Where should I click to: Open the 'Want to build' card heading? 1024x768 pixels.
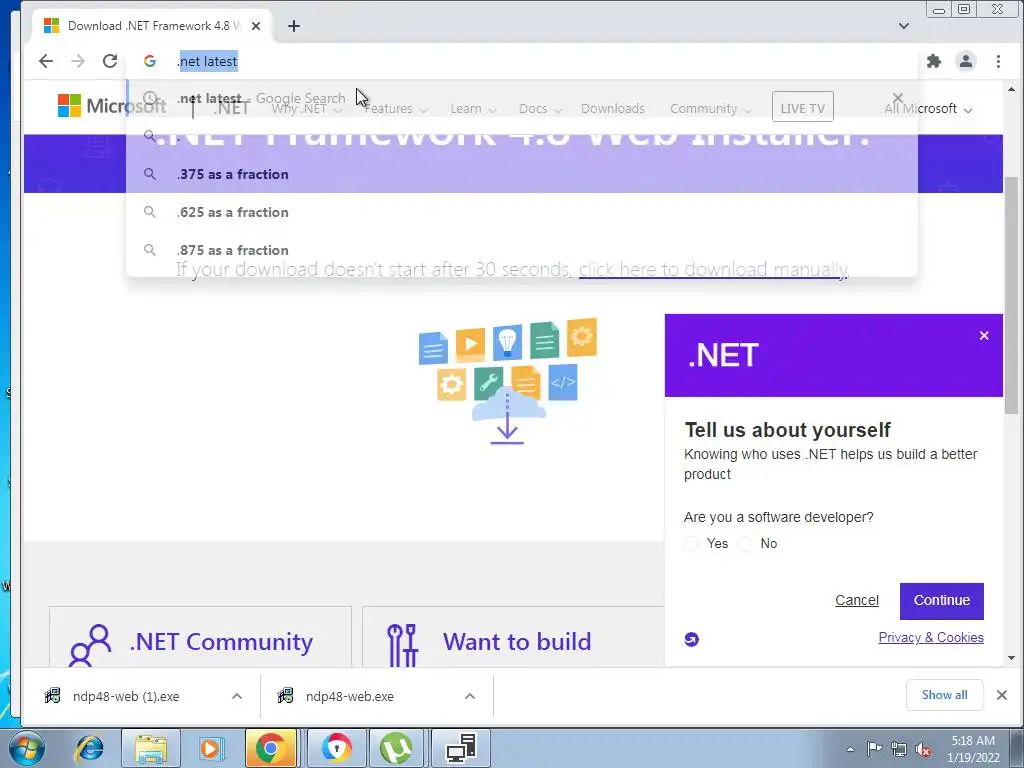click(x=517, y=642)
